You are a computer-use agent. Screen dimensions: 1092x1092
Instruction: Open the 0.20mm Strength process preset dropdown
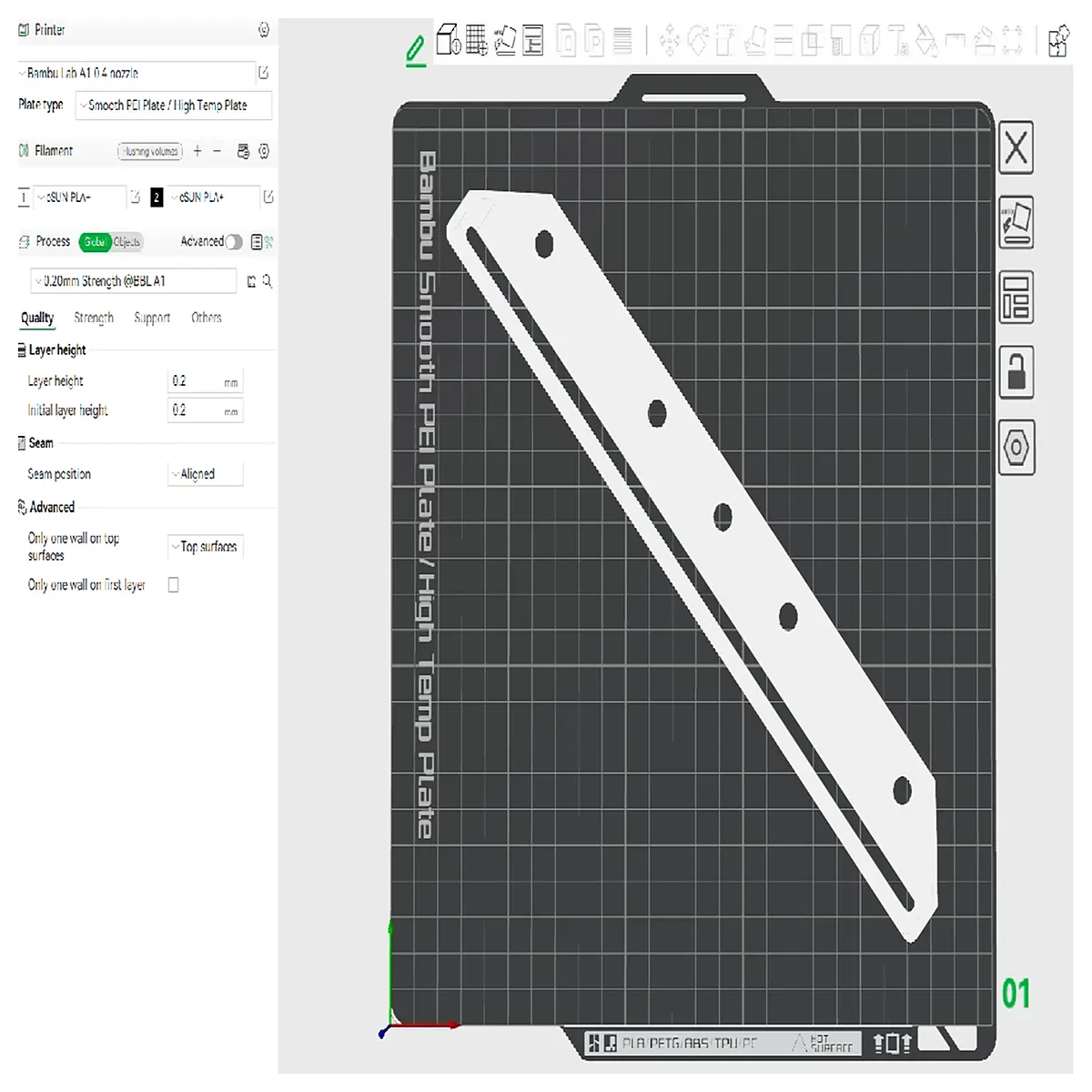(134, 281)
